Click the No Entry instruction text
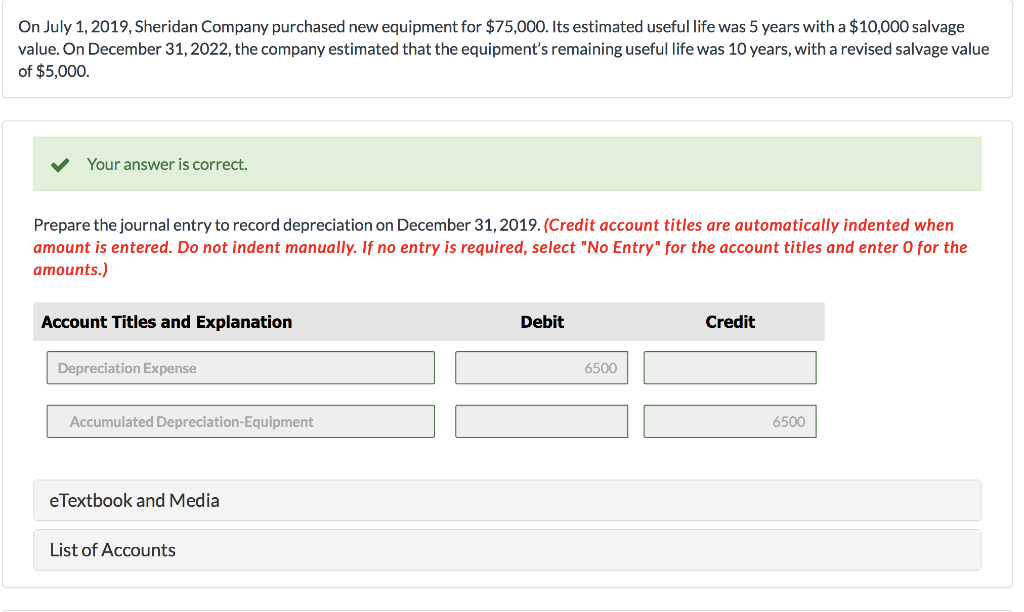Viewport: 1024px width, 612px height. 500,247
